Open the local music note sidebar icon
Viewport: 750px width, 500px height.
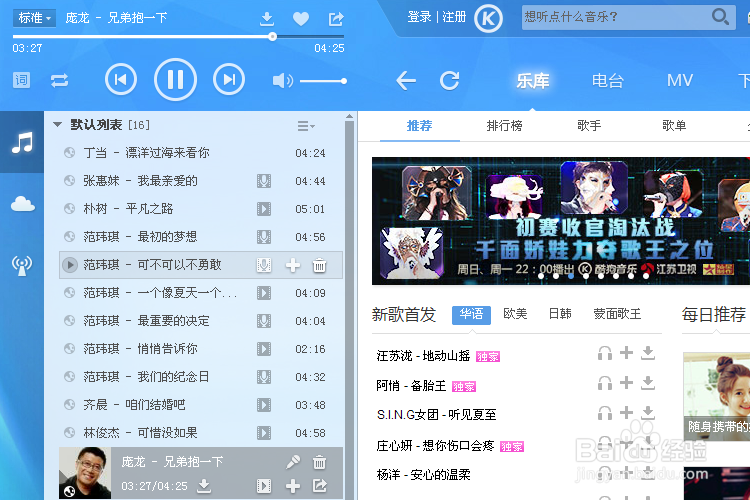(x=22, y=142)
